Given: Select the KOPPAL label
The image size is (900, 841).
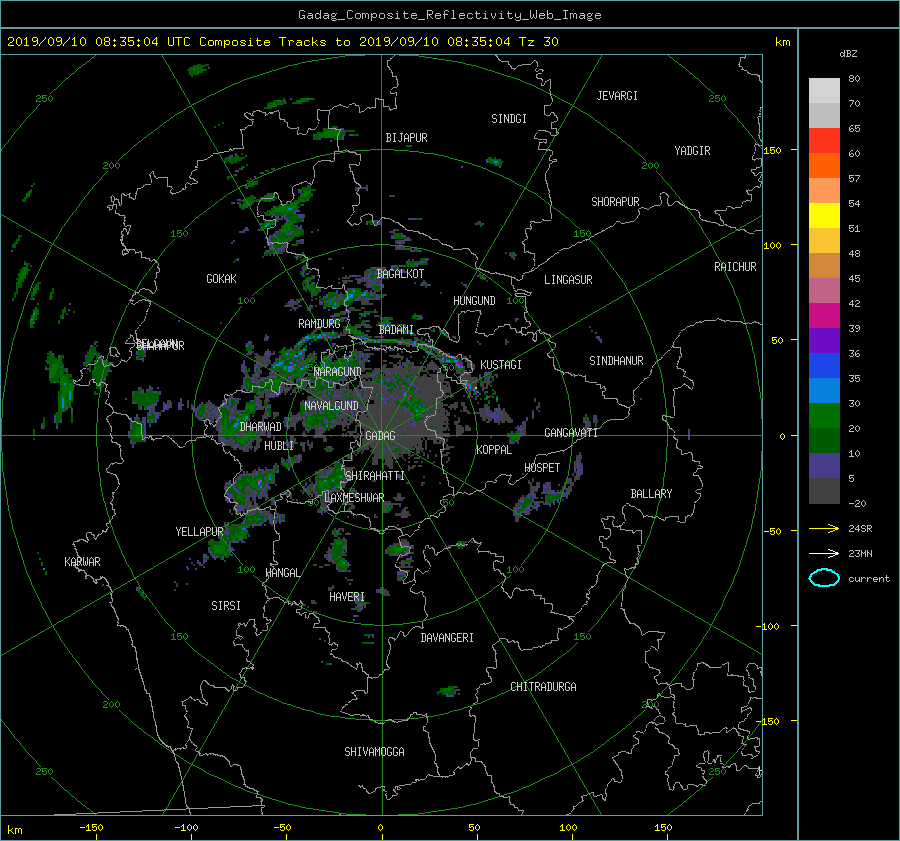Looking at the screenshot, I should click(494, 449).
